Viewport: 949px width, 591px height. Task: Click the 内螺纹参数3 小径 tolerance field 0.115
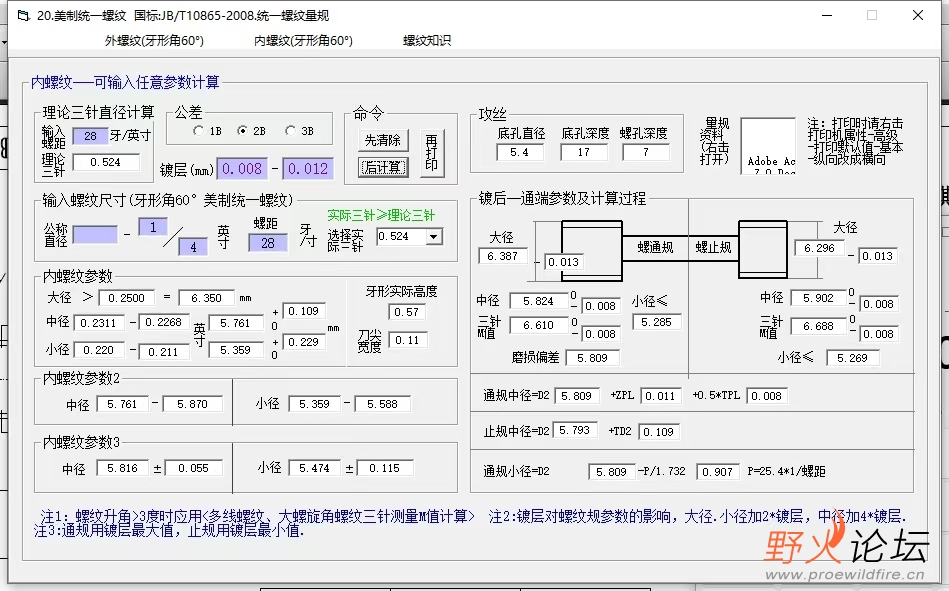(x=384, y=468)
